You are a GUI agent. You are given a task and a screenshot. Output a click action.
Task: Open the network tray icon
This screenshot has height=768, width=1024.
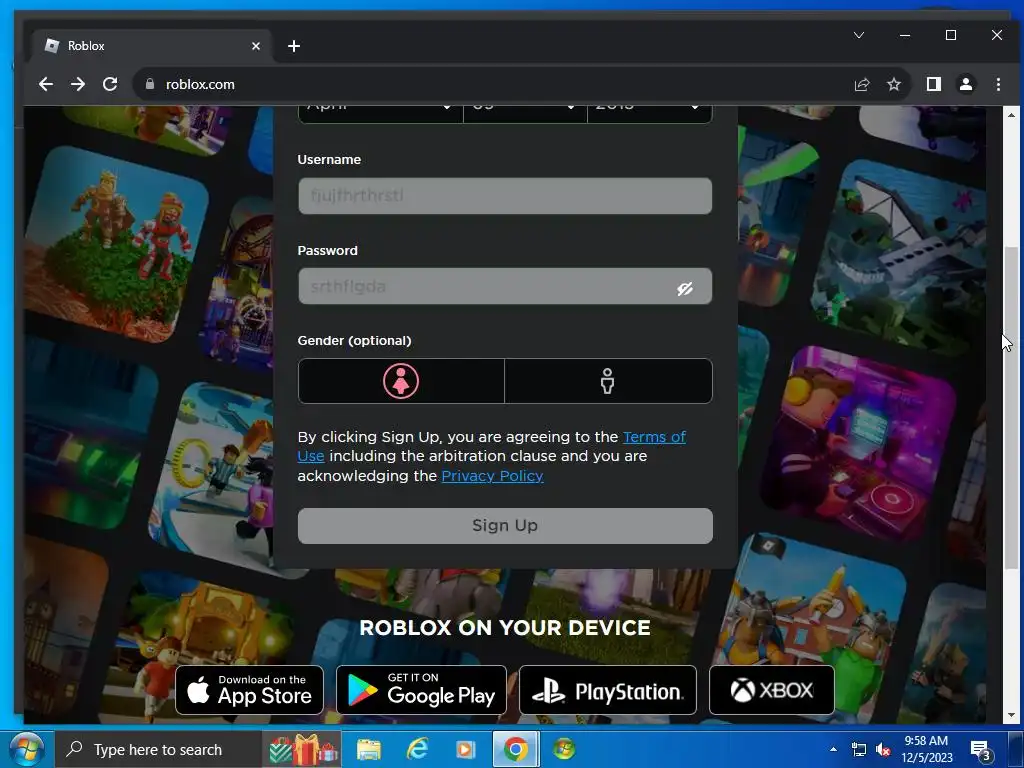pyautogui.click(x=859, y=750)
